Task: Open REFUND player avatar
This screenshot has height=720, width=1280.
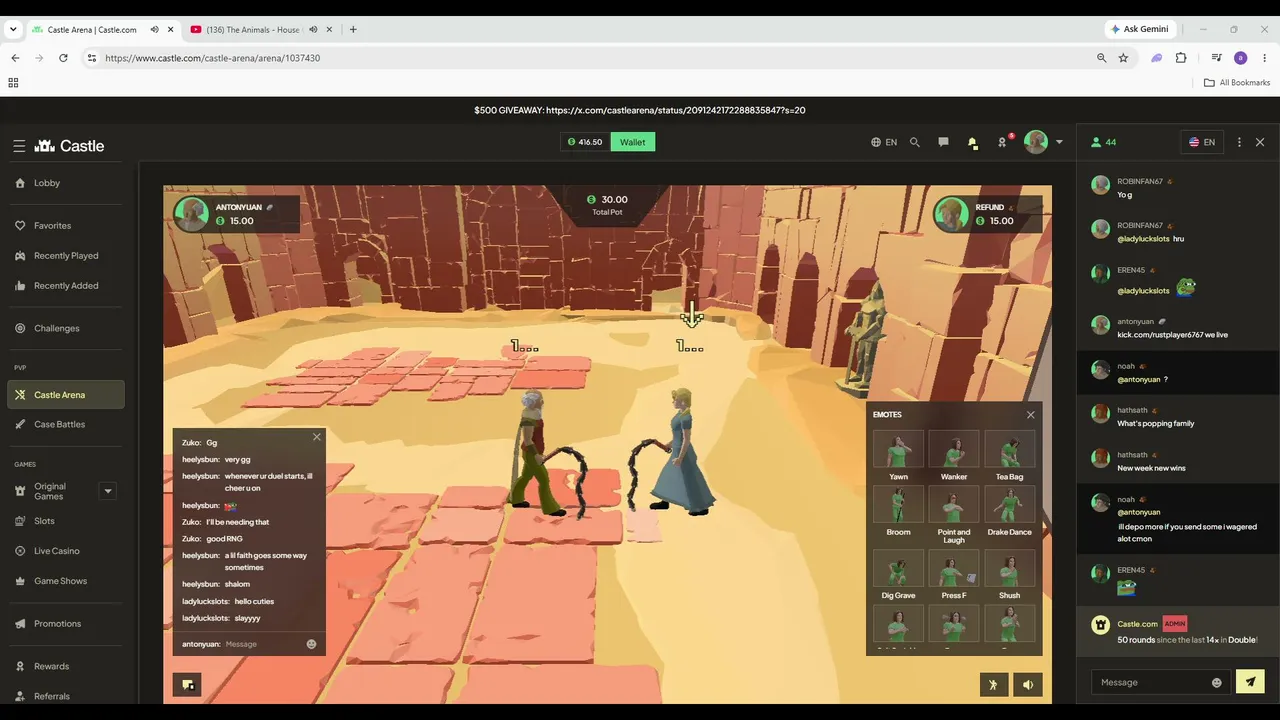Action: tap(950, 214)
